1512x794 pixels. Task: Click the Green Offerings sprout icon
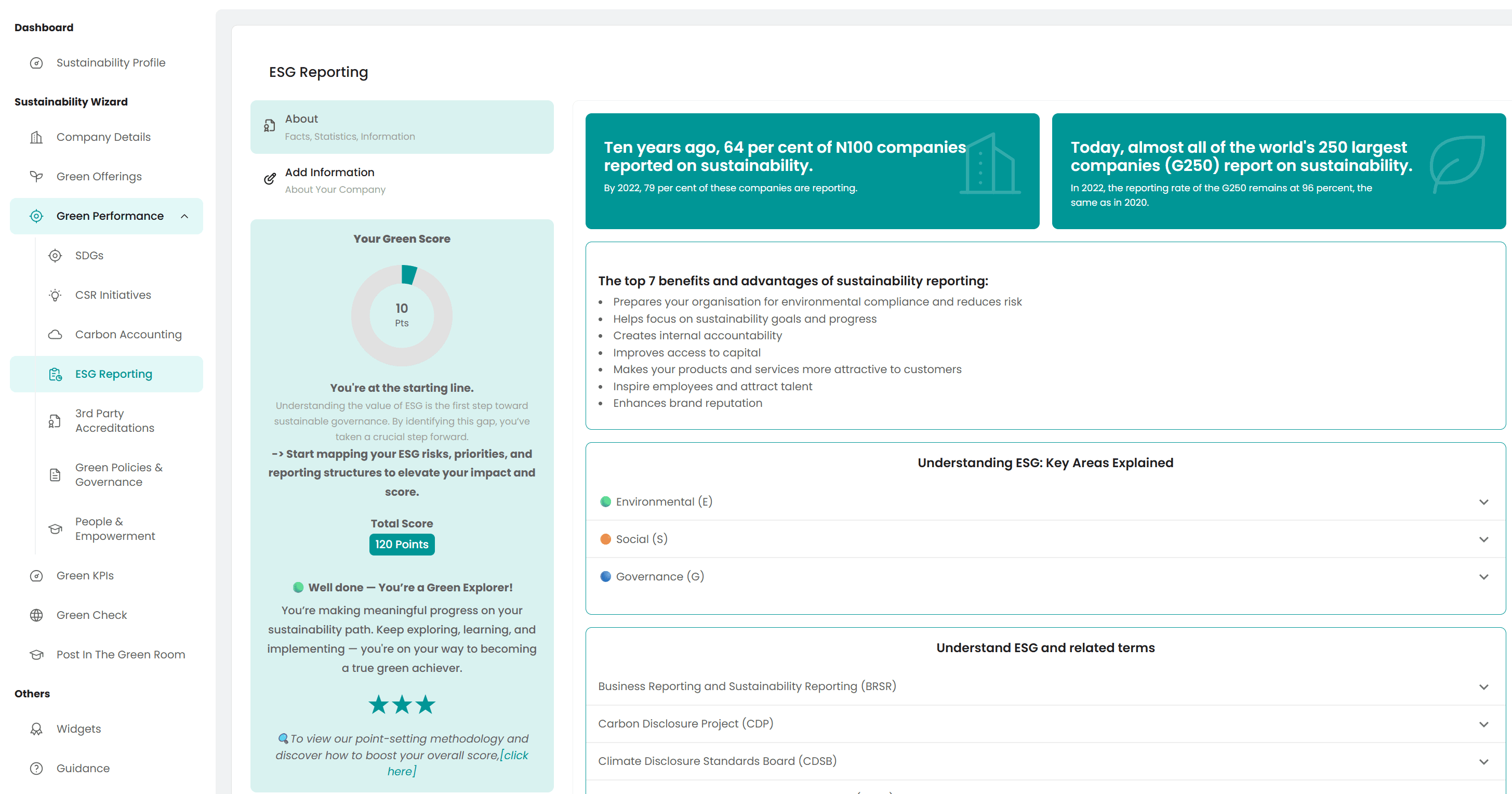(36, 177)
